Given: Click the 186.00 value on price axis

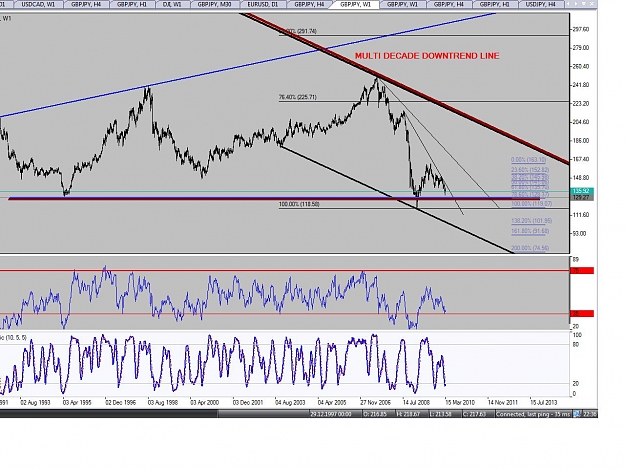Looking at the screenshot, I should click(x=580, y=140).
